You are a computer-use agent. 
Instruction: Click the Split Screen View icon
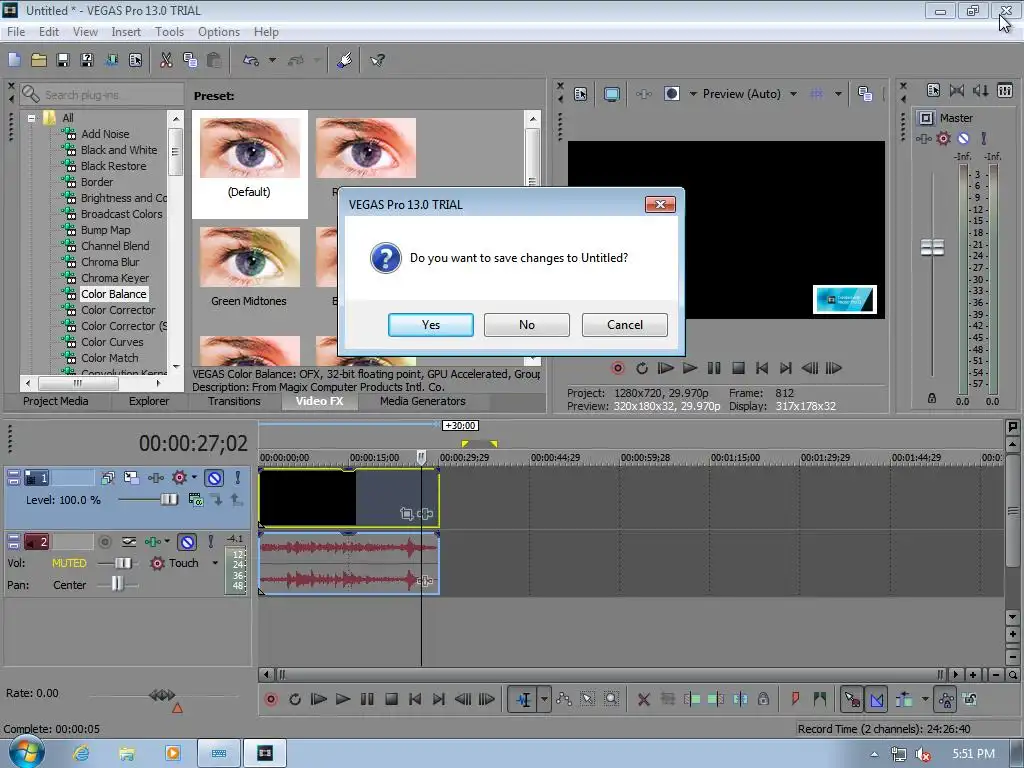pos(671,94)
